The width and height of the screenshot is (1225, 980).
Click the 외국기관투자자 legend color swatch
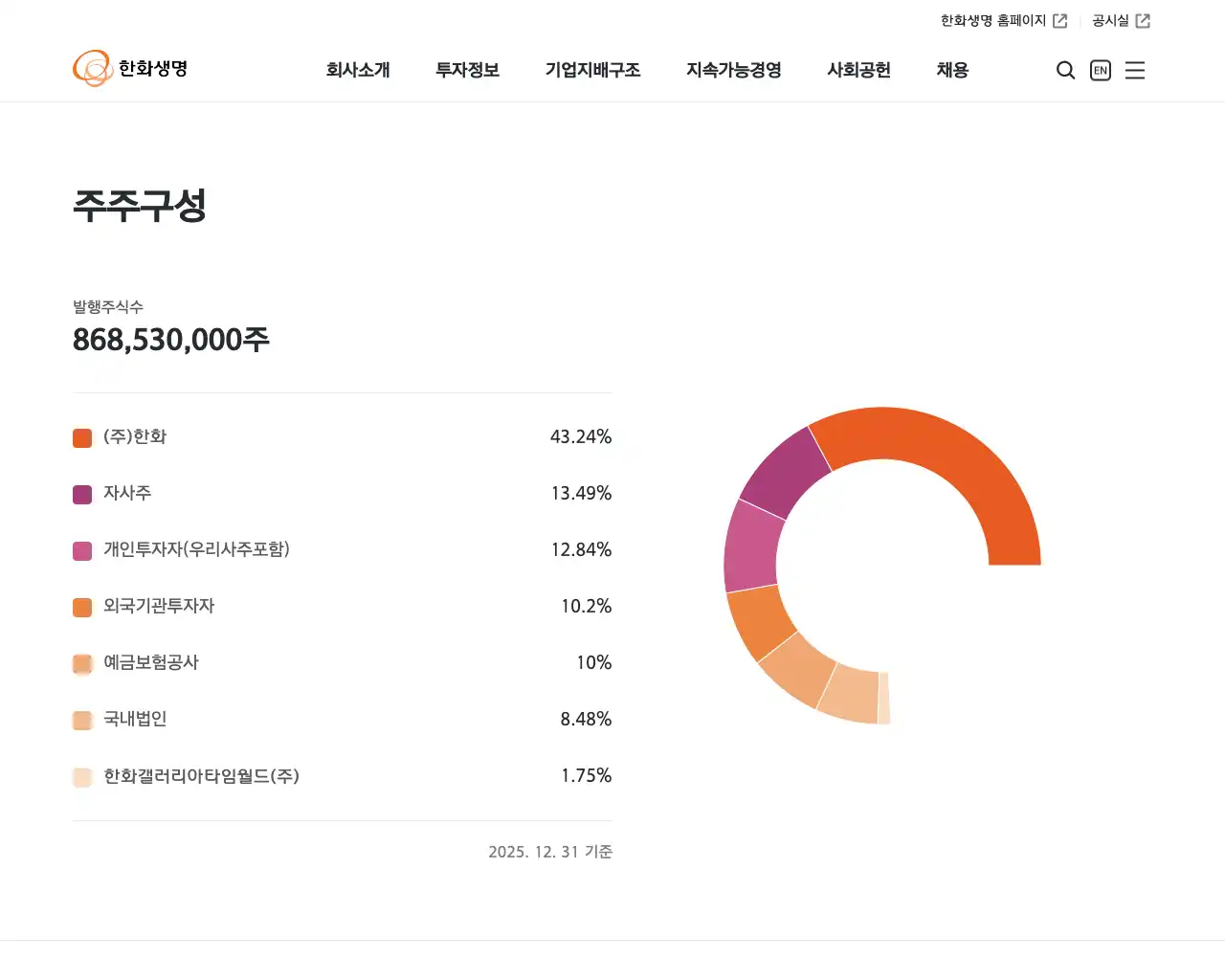(81, 607)
